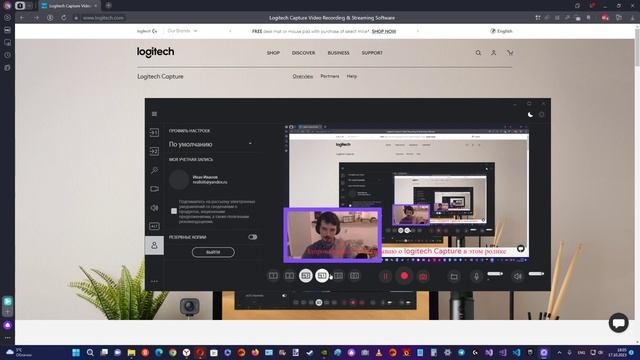Select the second source-only layout icon
Viewport: 640px width, 360px height.
pyautogui.click(x=289, y=276)
